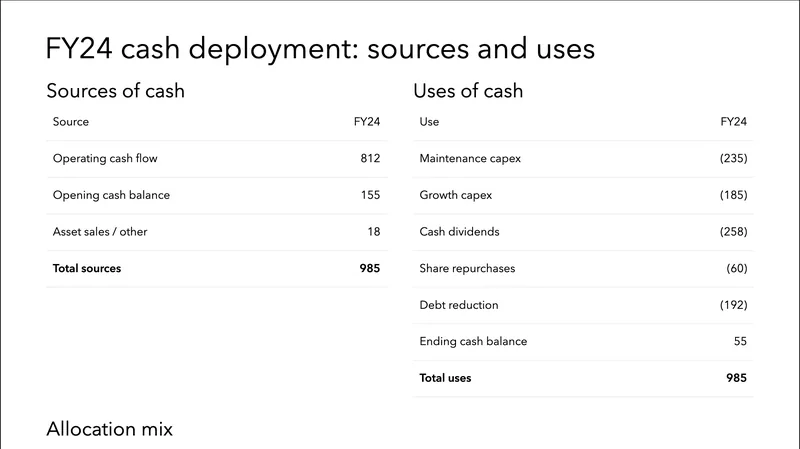Select the 'Allocation mix' heading
This screenshot has width=800, height=449.
(109, 429)
